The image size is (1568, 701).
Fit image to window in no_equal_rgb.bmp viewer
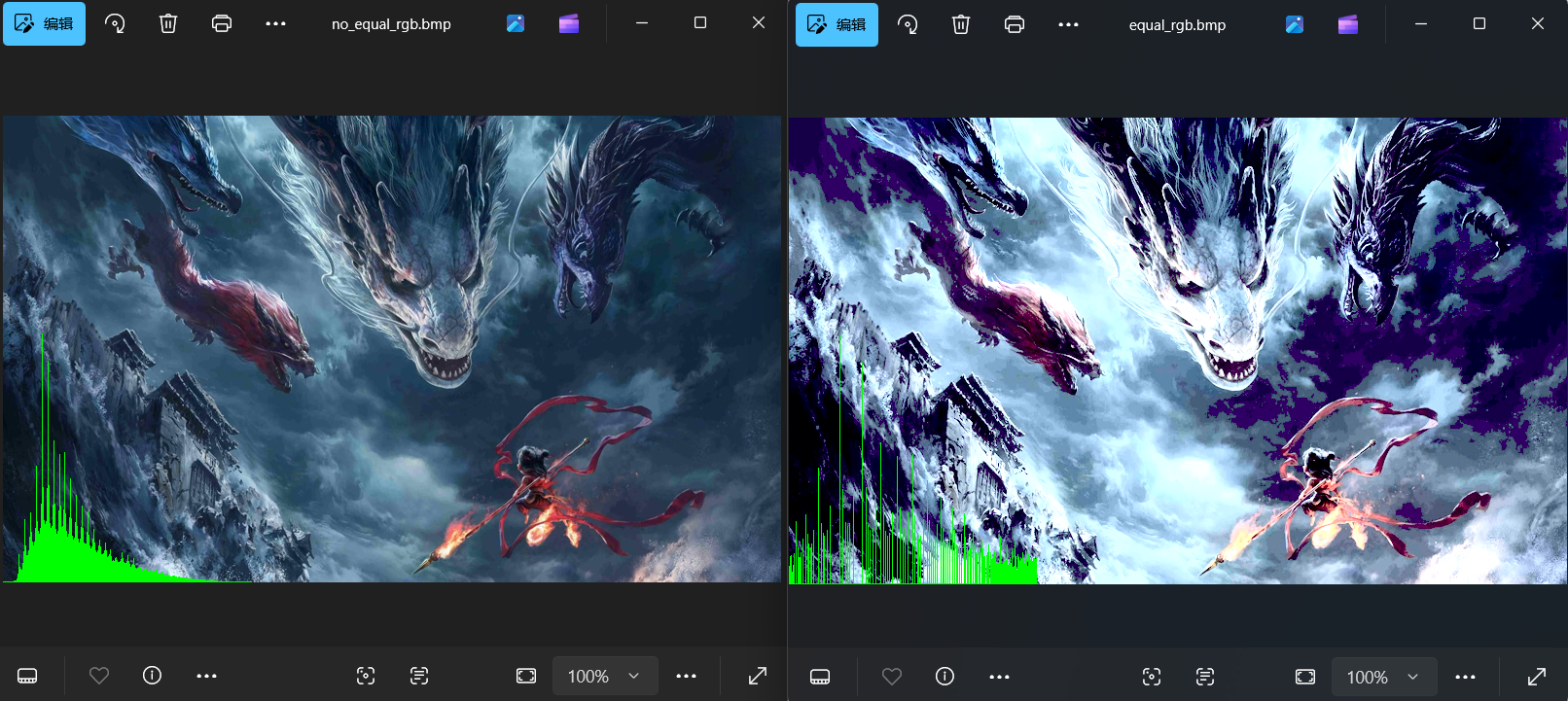(x=526, y=676)
